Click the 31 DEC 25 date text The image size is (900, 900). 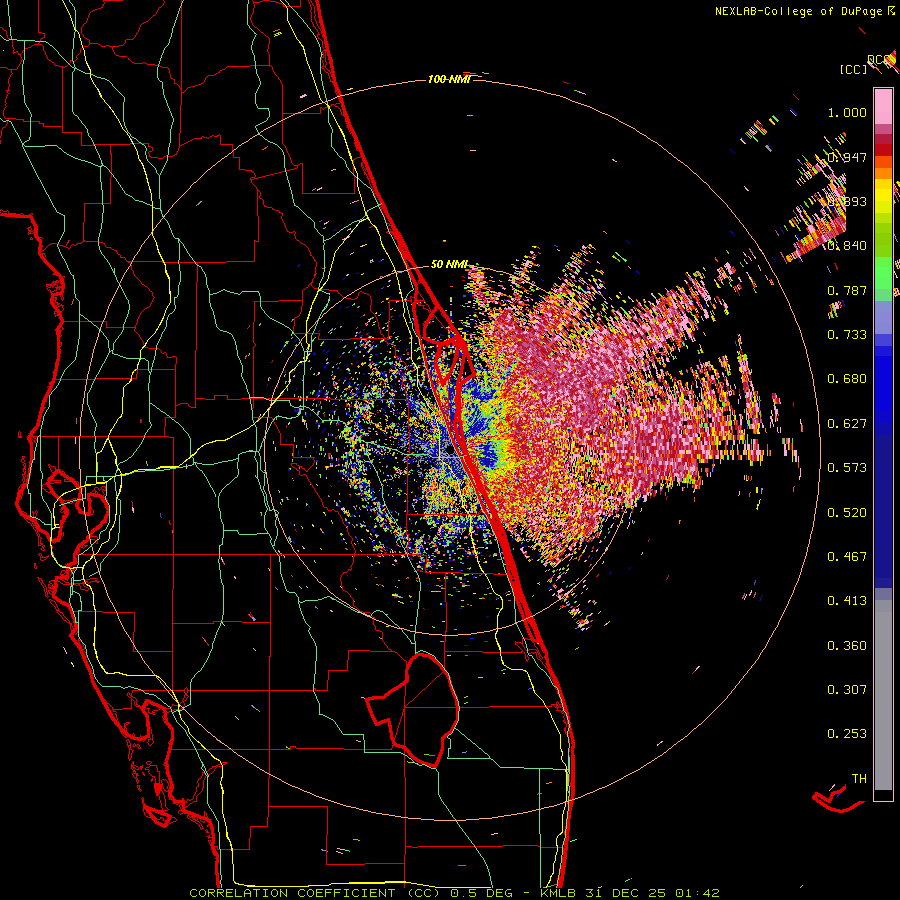point(625,893)
